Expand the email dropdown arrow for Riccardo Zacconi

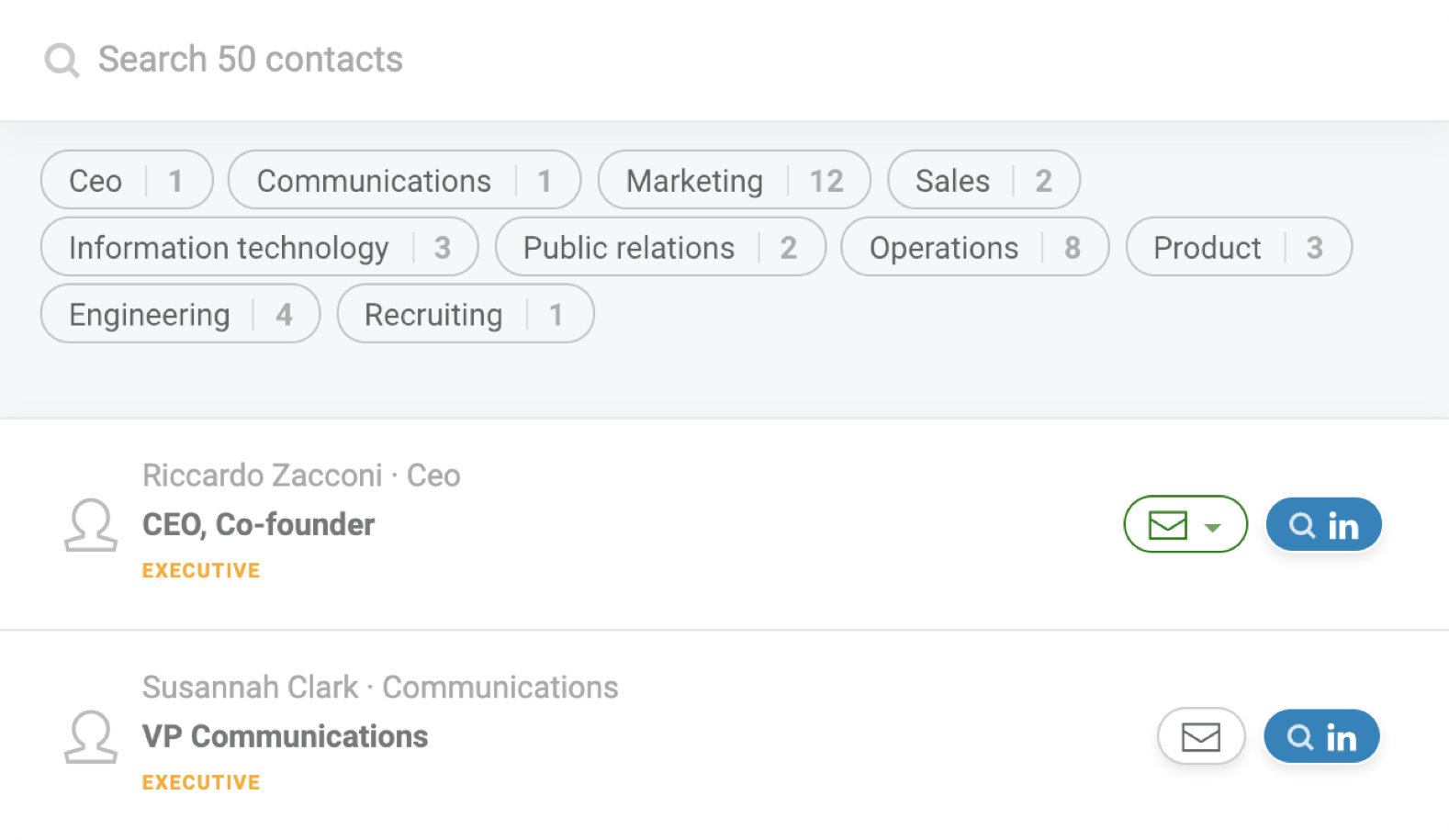1212,527
